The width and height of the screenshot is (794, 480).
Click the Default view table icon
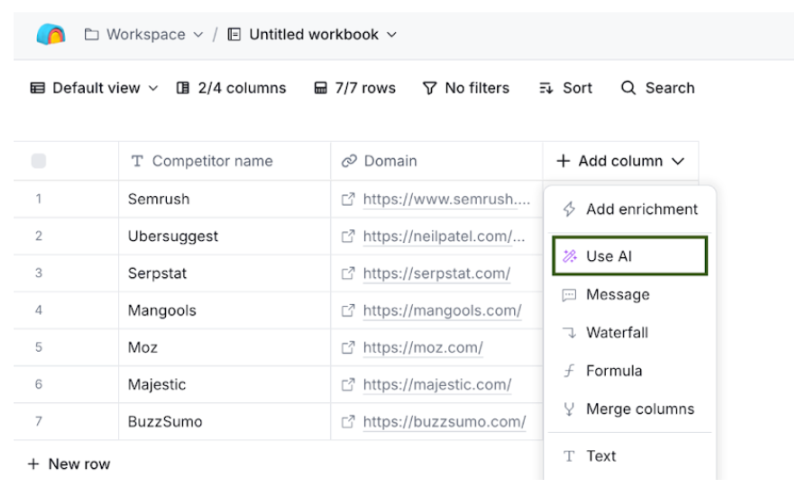tap(37, 88)
